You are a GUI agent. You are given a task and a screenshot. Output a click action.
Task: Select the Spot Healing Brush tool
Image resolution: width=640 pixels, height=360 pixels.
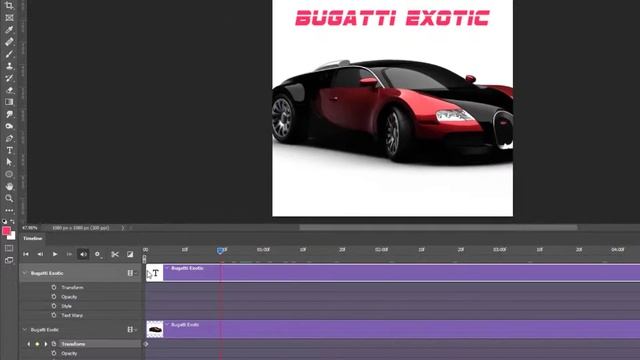coord(9,42)
